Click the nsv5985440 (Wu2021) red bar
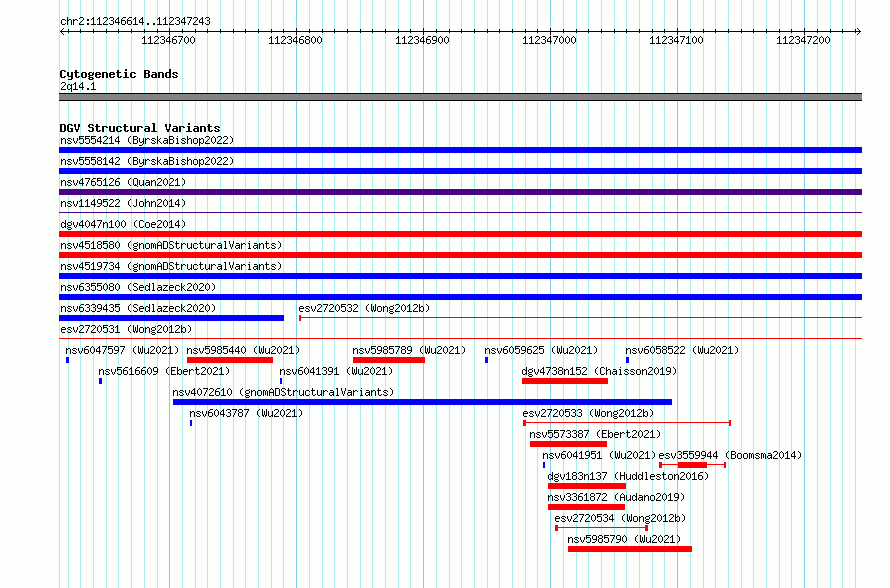The height and width of the screenshot is (588, 890). pos(230,360)
